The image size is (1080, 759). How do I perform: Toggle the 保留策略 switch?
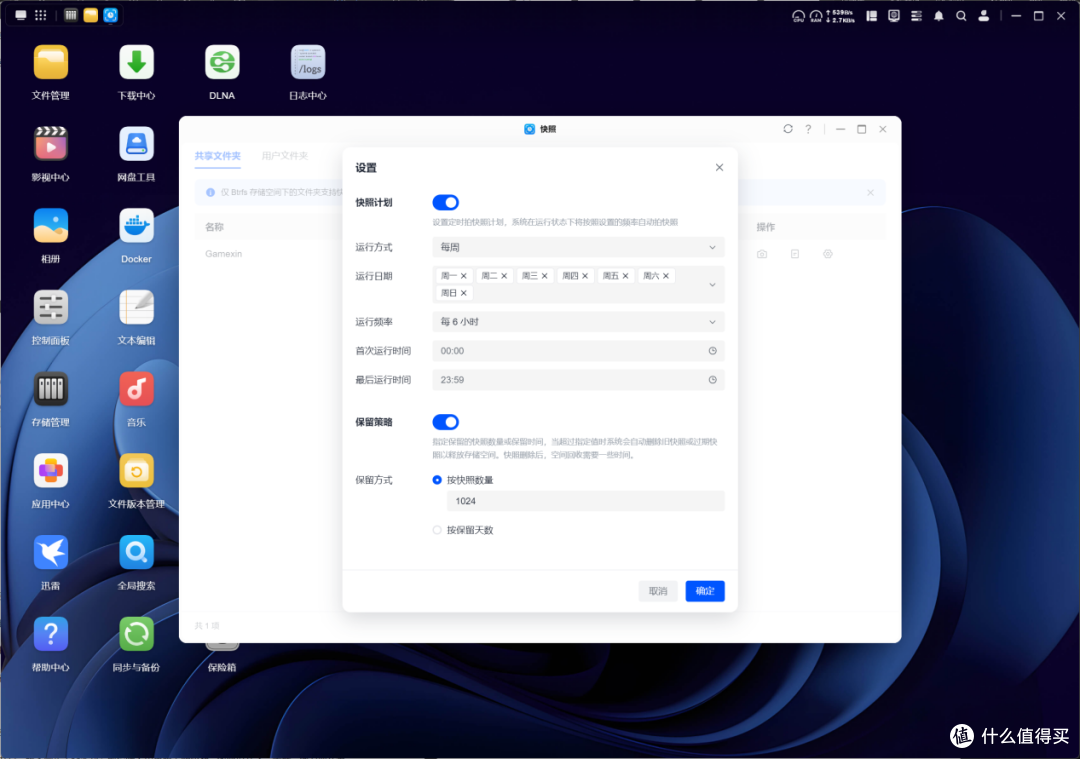click(x=446, y=422)
